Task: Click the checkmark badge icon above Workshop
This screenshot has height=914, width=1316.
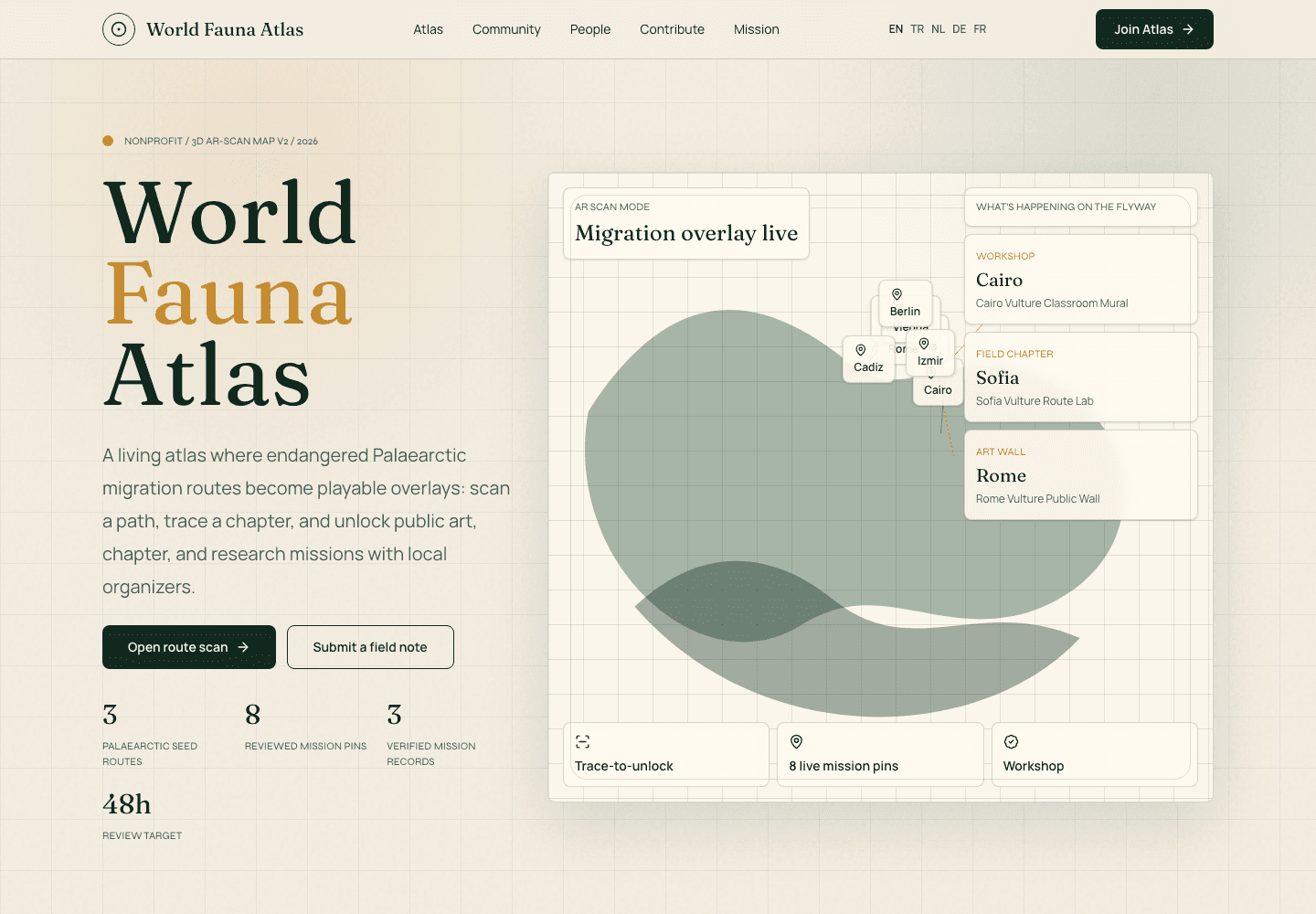Action: coord(1011,741)
